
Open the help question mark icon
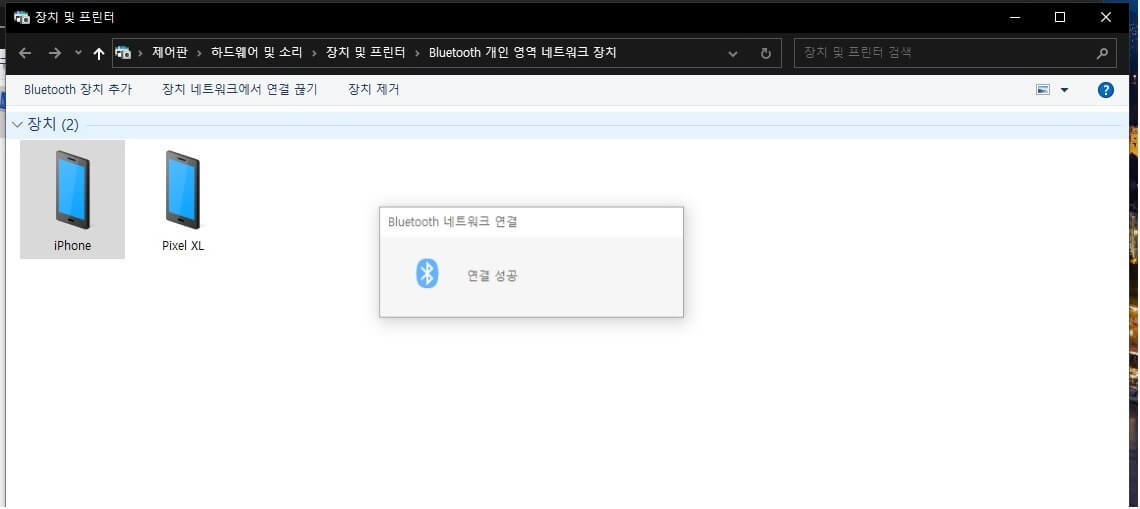[1105, 90]
